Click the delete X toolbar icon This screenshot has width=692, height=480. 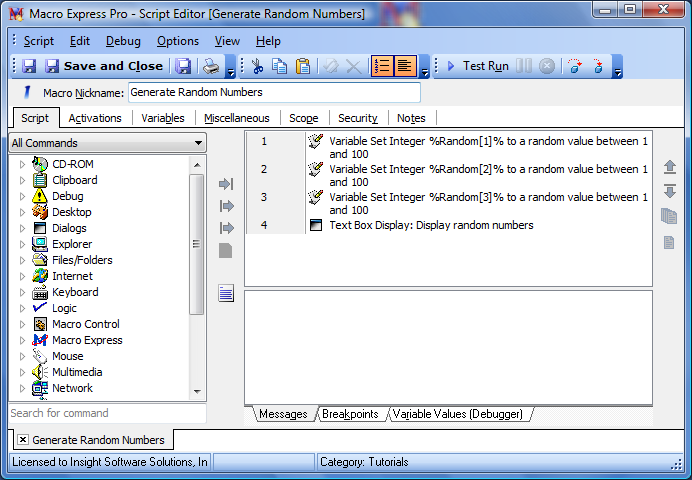[354, 66]
